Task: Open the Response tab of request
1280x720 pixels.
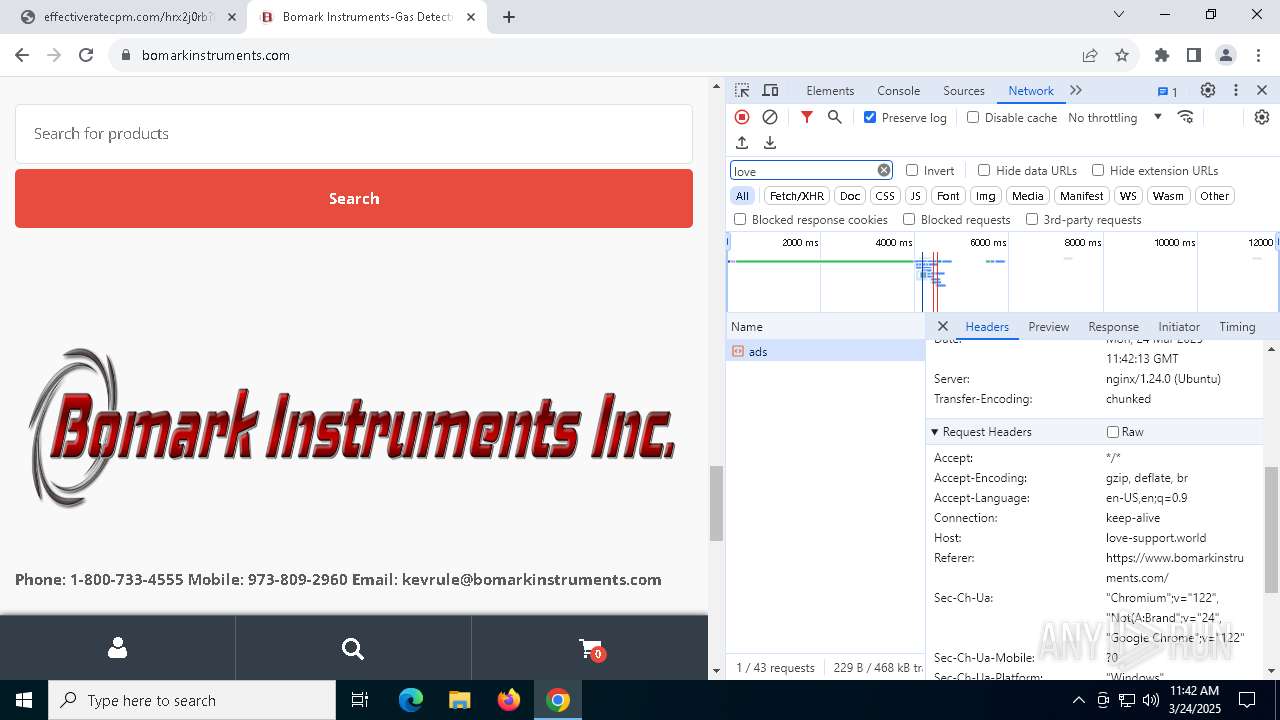Action: pos(1113,326)
